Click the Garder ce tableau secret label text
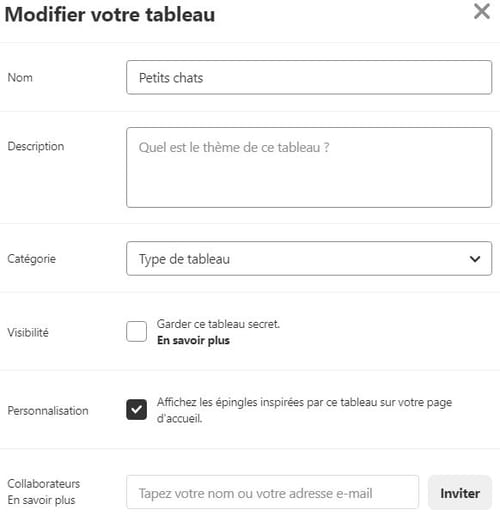The image size is (500, 516). click(x=218, y=324)
